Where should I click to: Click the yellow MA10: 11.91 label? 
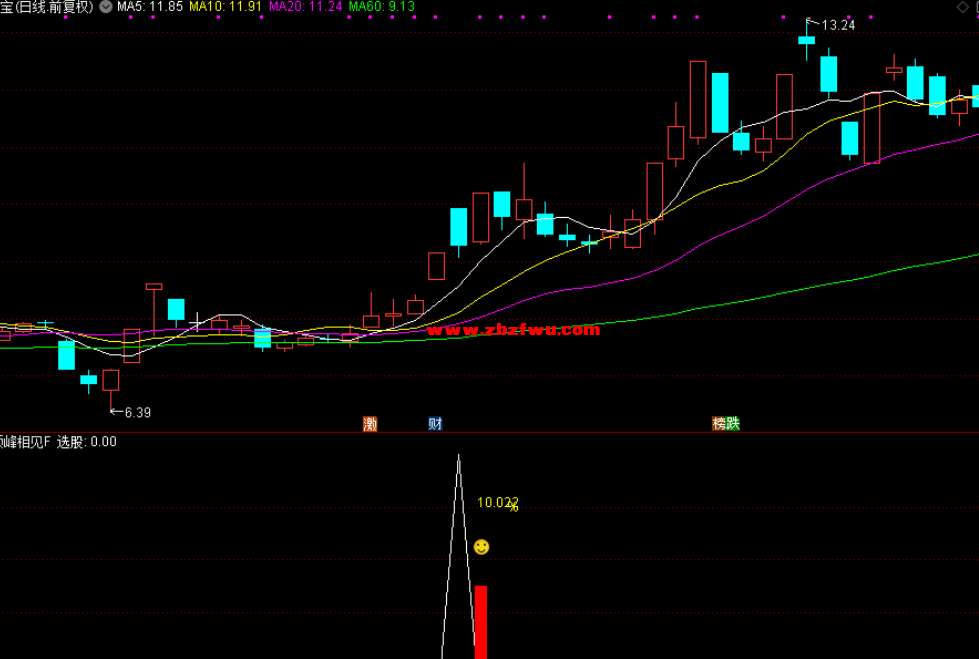(x=225, y=7)
